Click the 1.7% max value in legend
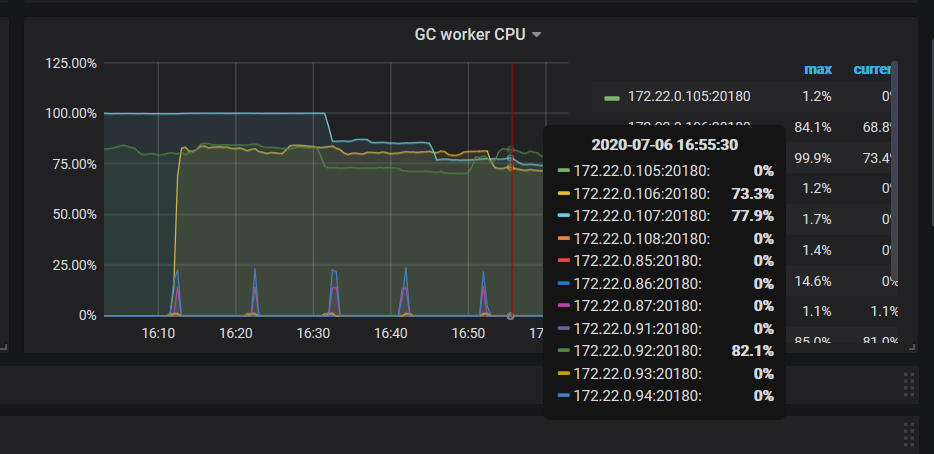This screenshot has height=454, width=934. click(817, 220)
